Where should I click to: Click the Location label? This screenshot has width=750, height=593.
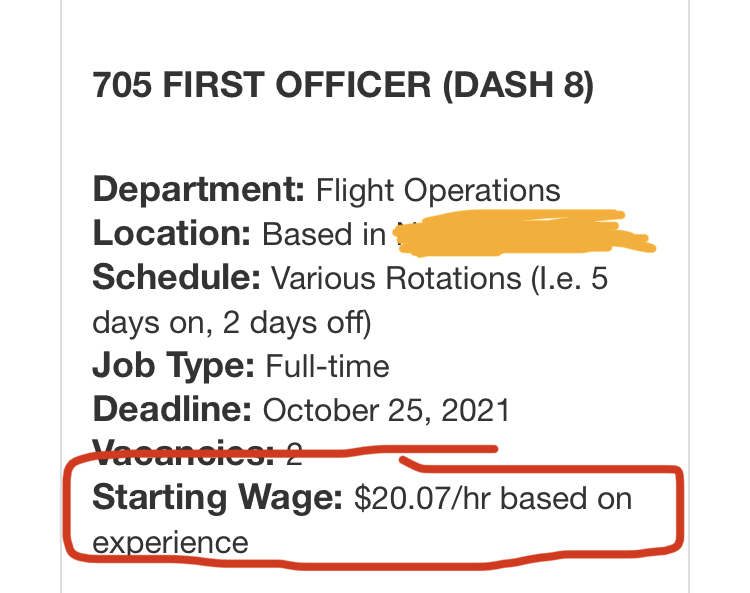point(172,233)
